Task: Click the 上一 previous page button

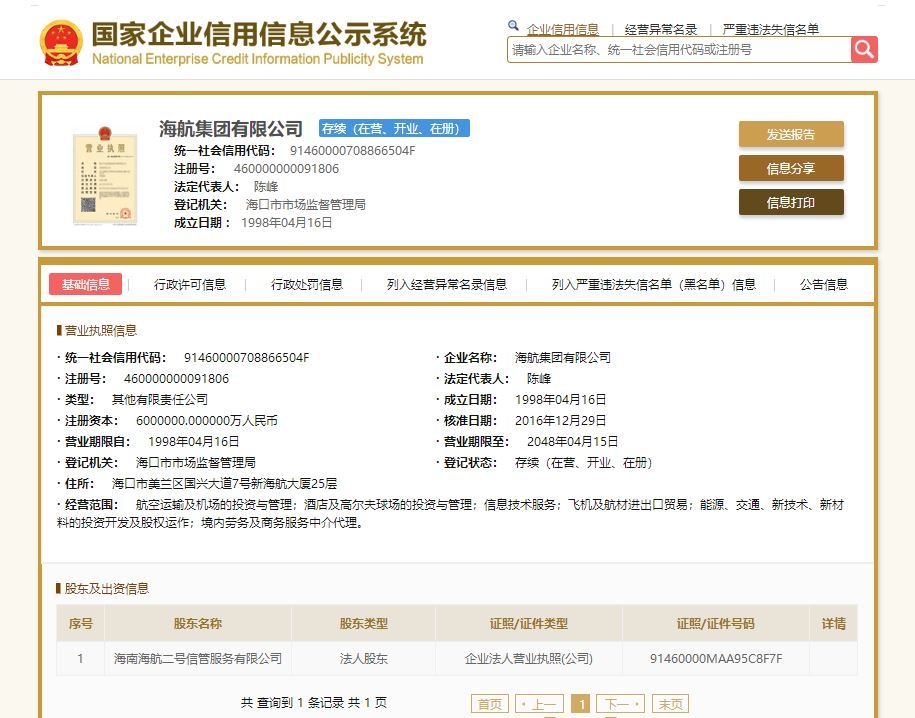Action: tap(539, 703)
